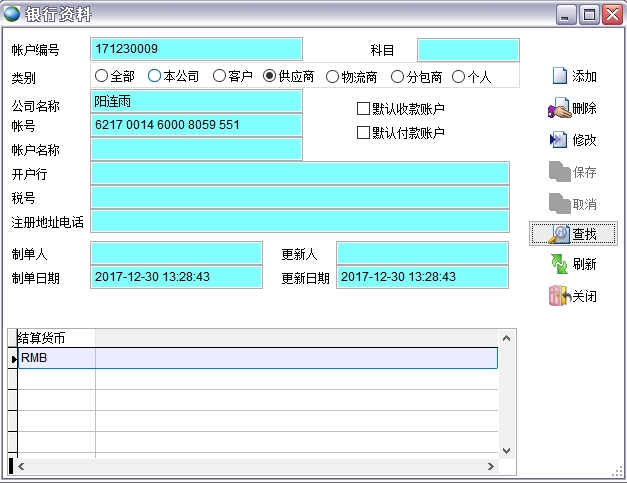Click into the 开户行 input field
The width and height of the screenshot is (627, 483).
pyautogui.click(x=299, y=174)
